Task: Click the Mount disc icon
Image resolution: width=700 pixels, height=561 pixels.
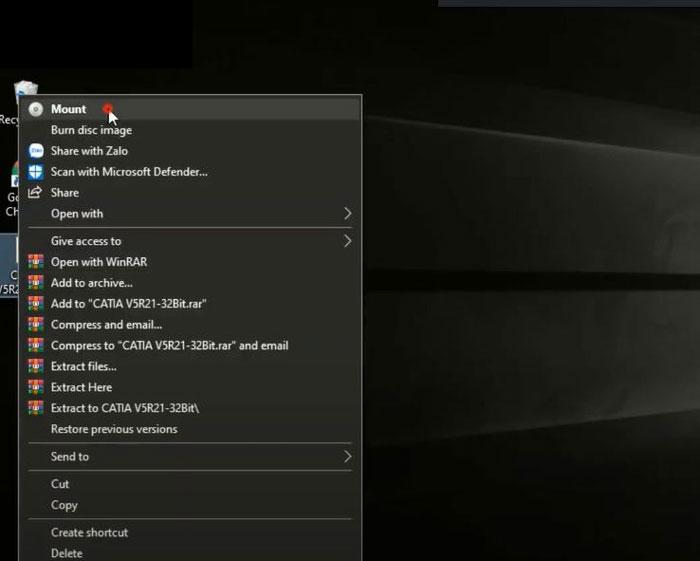Action: 36,110
